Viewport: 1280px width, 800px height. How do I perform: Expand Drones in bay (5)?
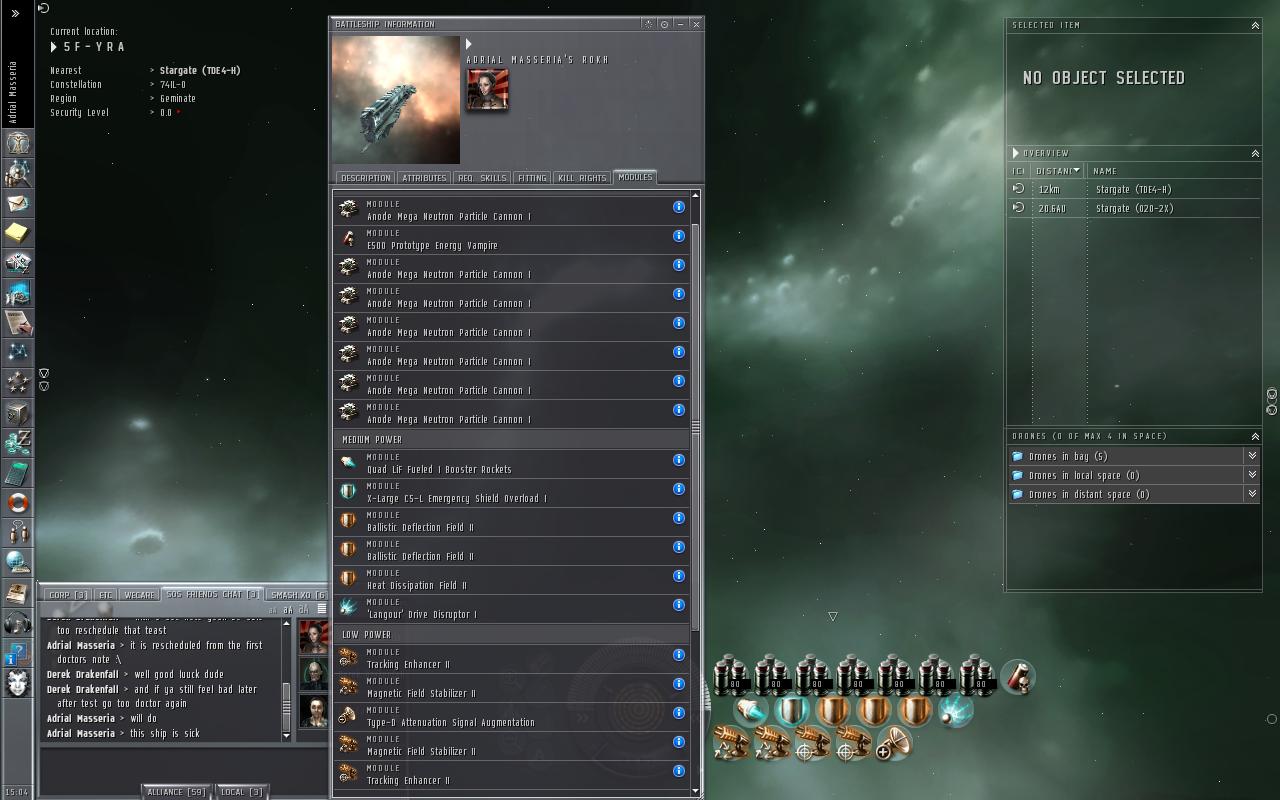pyautogui.click(x=1251, y=456)
